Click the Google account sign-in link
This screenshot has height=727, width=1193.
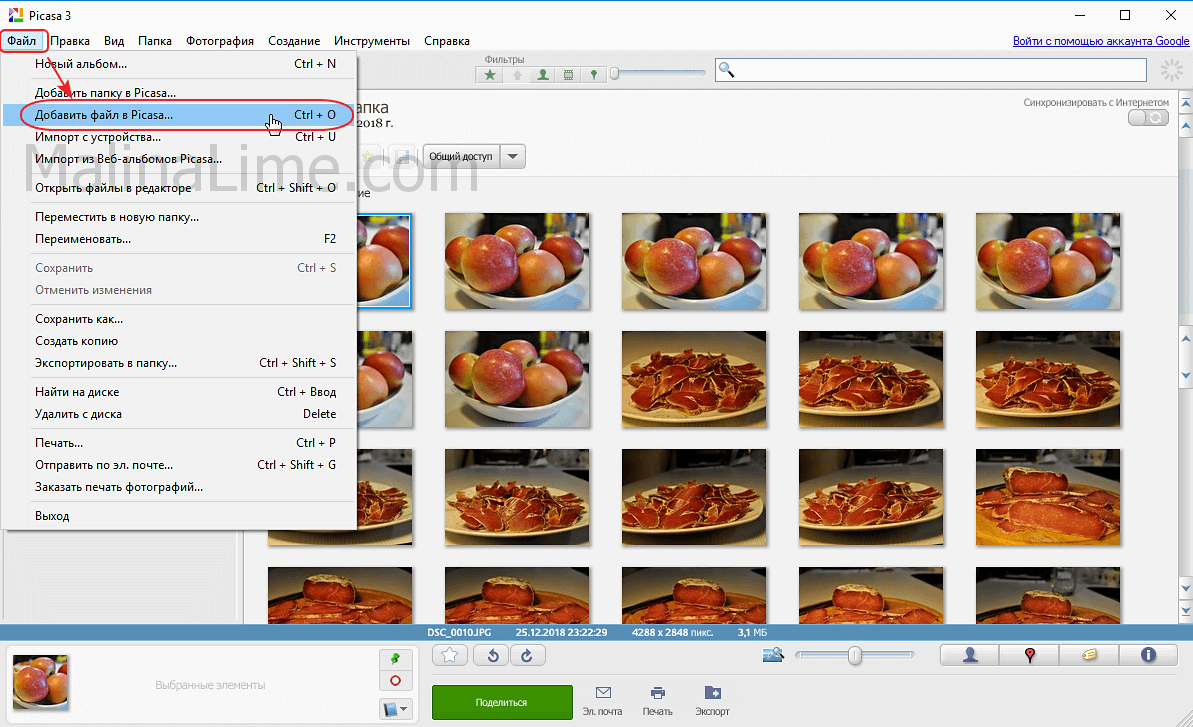pos(1100,41)
